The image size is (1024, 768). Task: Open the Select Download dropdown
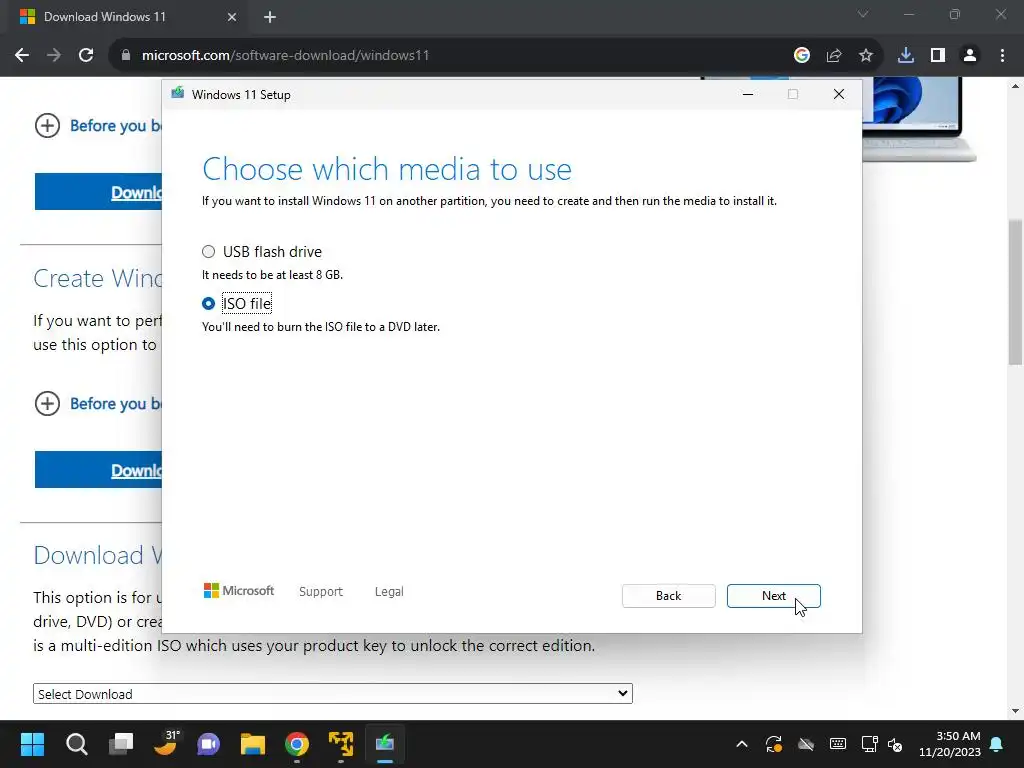coord(332,694)
